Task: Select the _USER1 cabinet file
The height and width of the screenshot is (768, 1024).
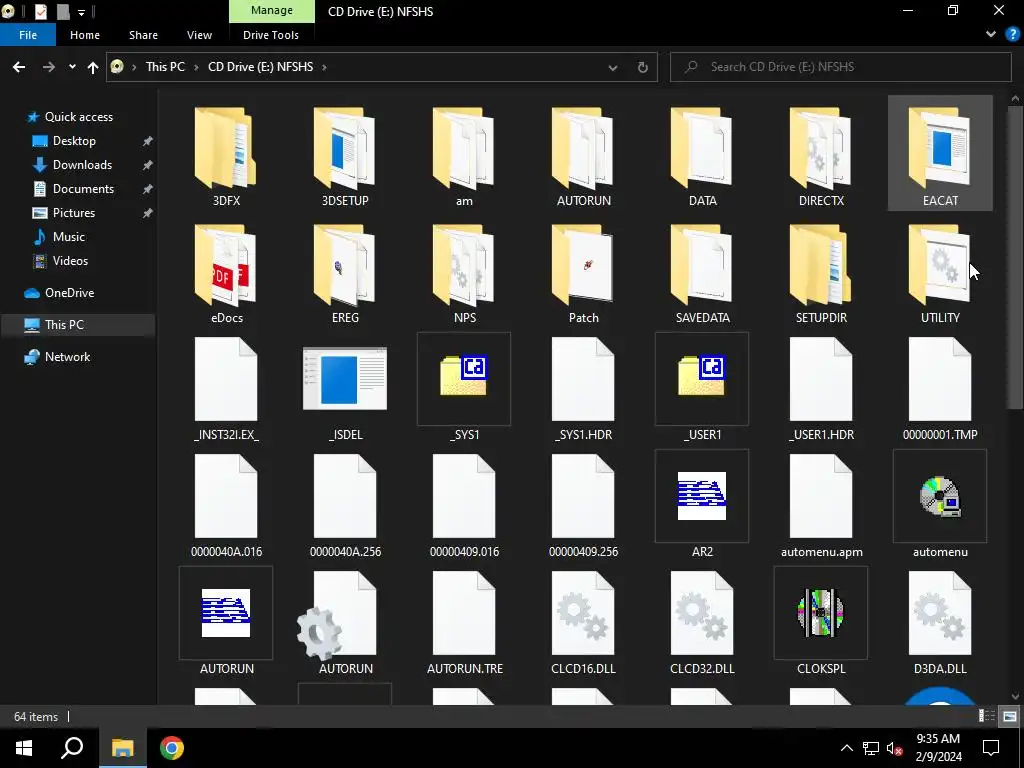Action: pos(702,389)
